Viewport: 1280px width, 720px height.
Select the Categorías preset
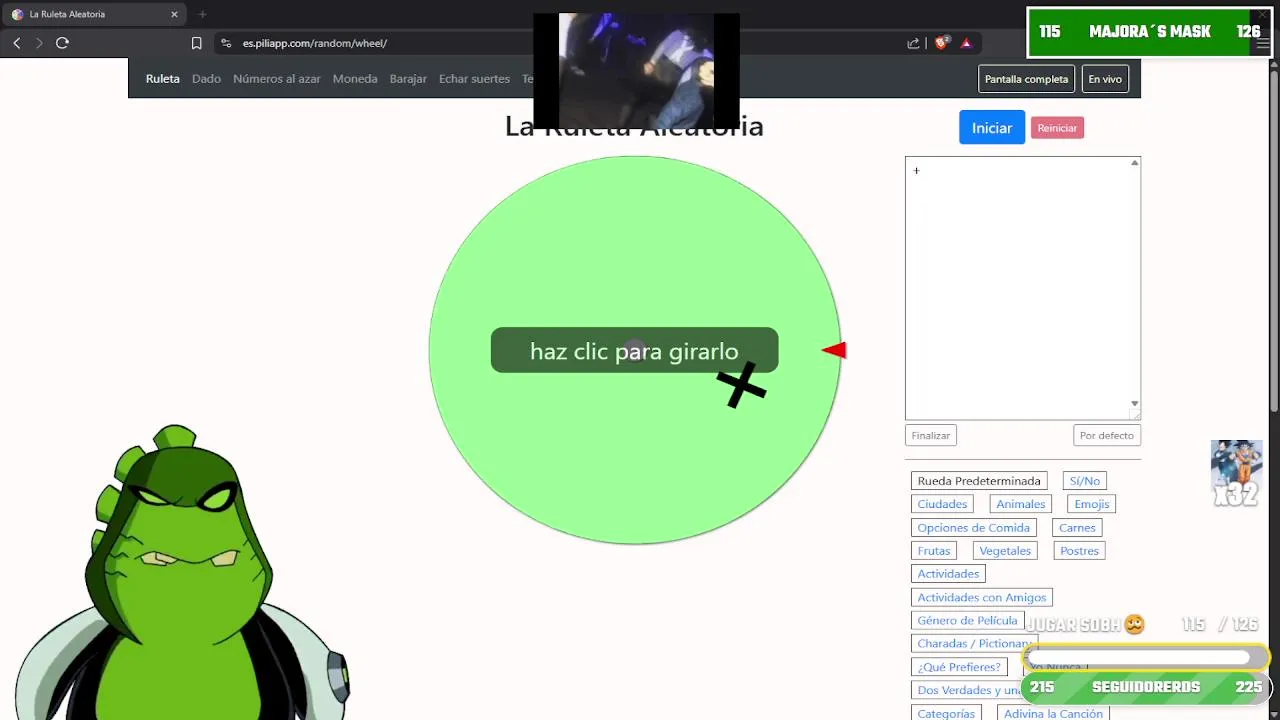[946, 713]
